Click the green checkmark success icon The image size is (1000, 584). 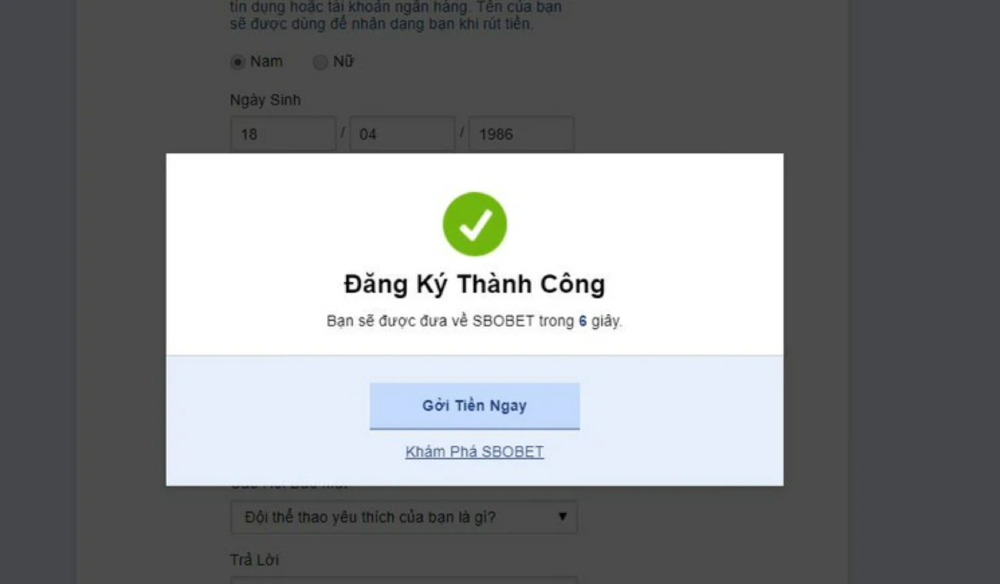474,224
